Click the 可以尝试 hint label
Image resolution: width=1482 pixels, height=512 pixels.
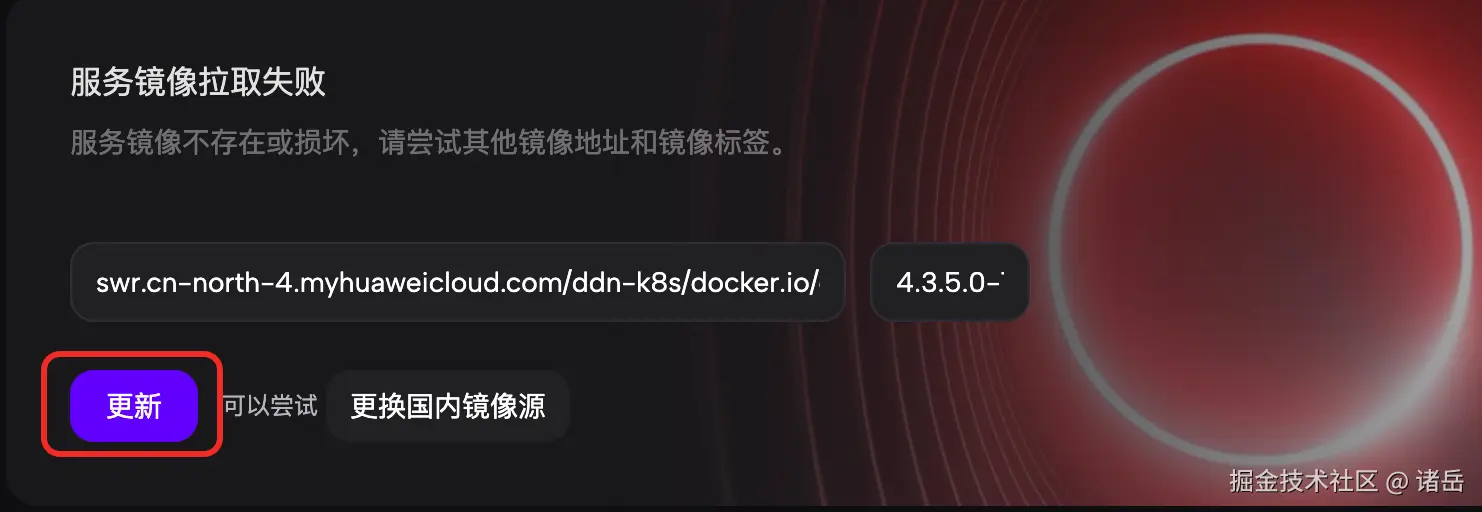270,406
